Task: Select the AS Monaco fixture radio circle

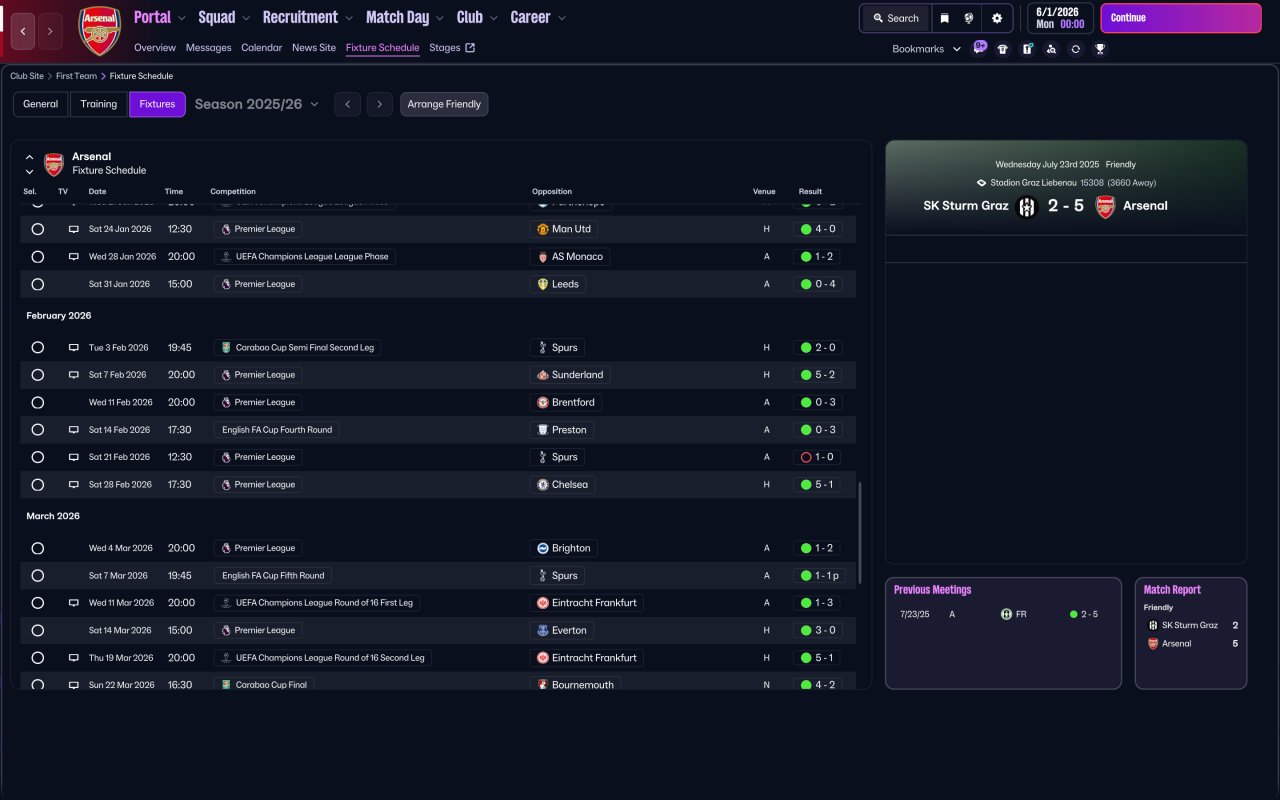Action: (x=37, y=257)
